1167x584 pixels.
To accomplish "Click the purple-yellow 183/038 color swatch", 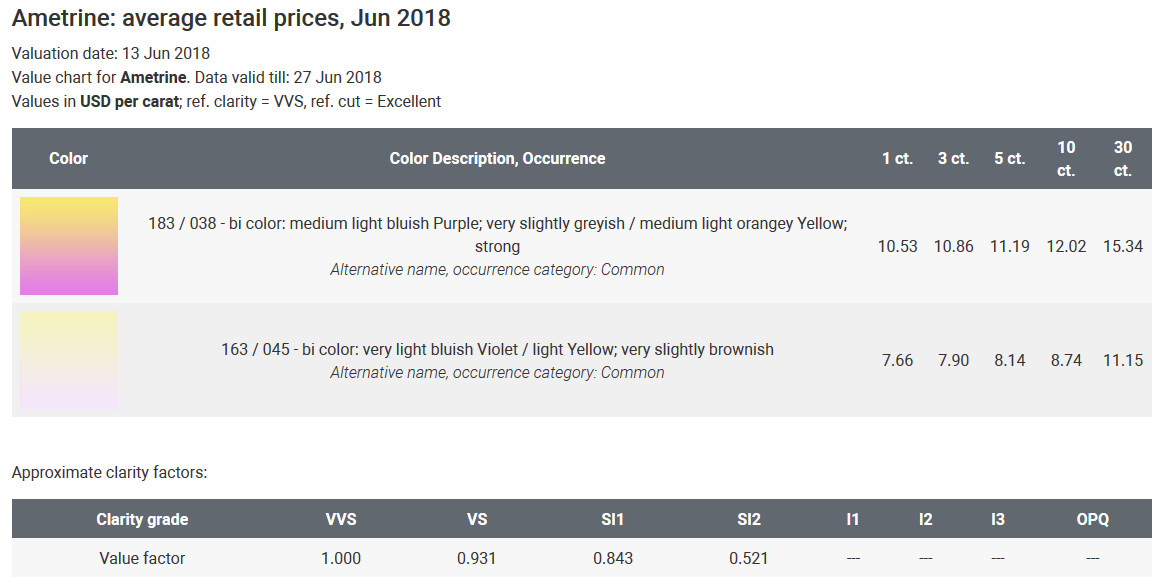I will coord(68,246).
